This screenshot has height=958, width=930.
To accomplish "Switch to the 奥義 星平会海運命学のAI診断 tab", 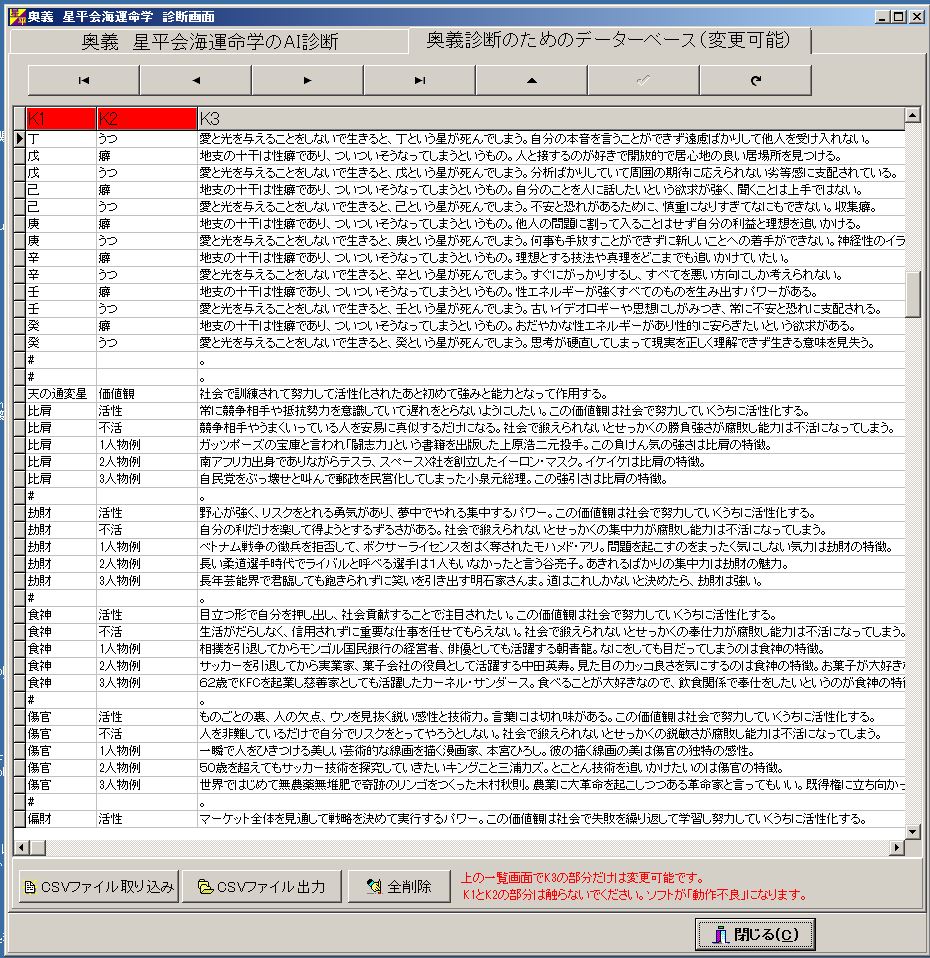I will tap(210, 42).
